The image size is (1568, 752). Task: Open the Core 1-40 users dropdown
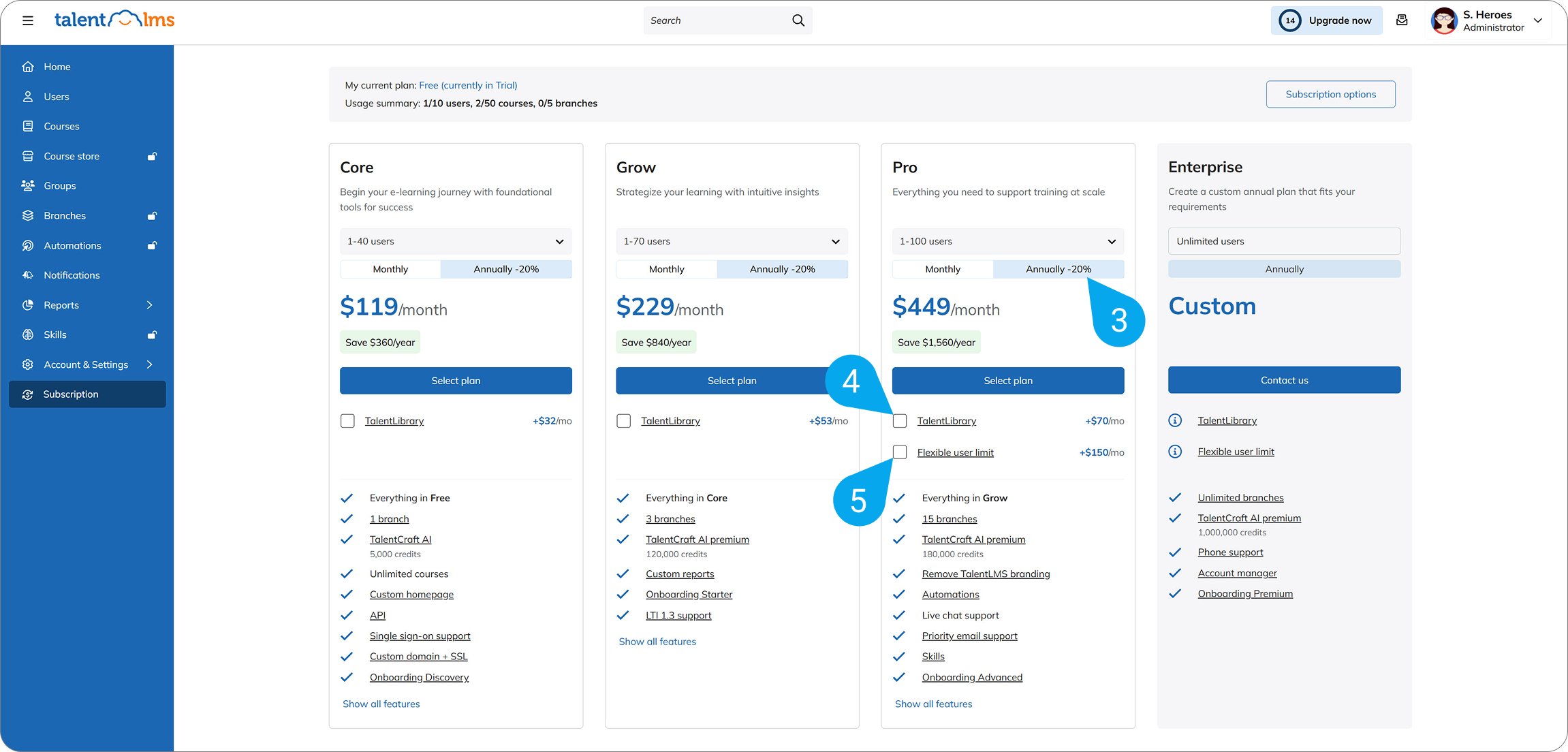tap(456, 241)
